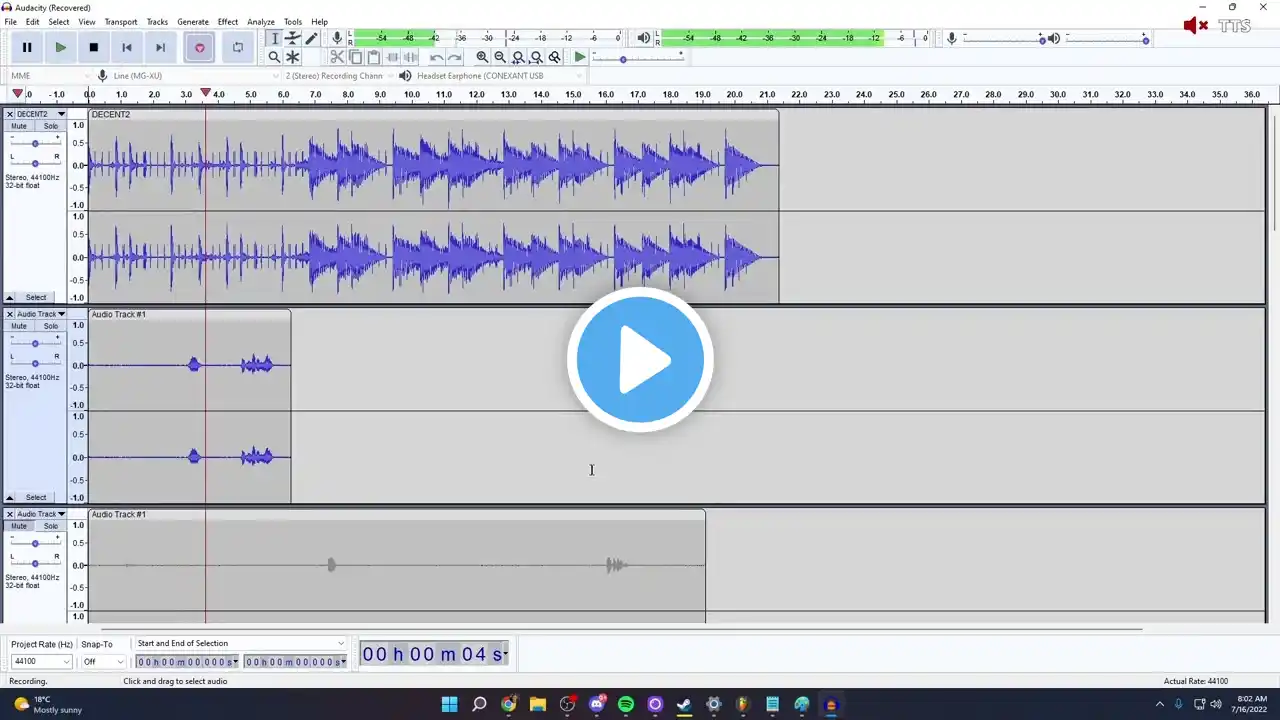Image resolution: width=1280 pixels, height=720 pixels.
Task: Click the Play-at-Speed green arrow
Action: coord(579,57)
